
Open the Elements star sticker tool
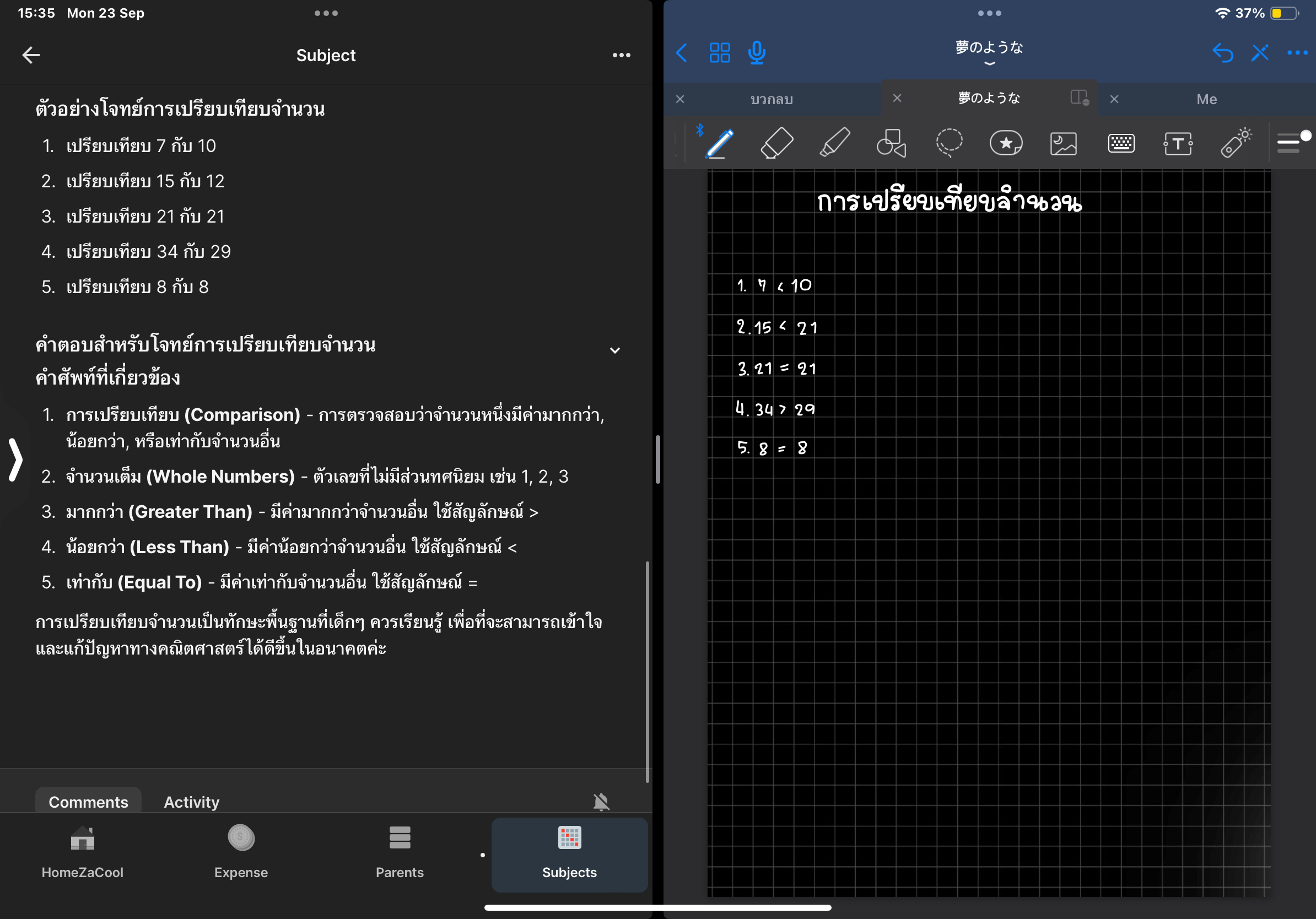pos(1006,143)
